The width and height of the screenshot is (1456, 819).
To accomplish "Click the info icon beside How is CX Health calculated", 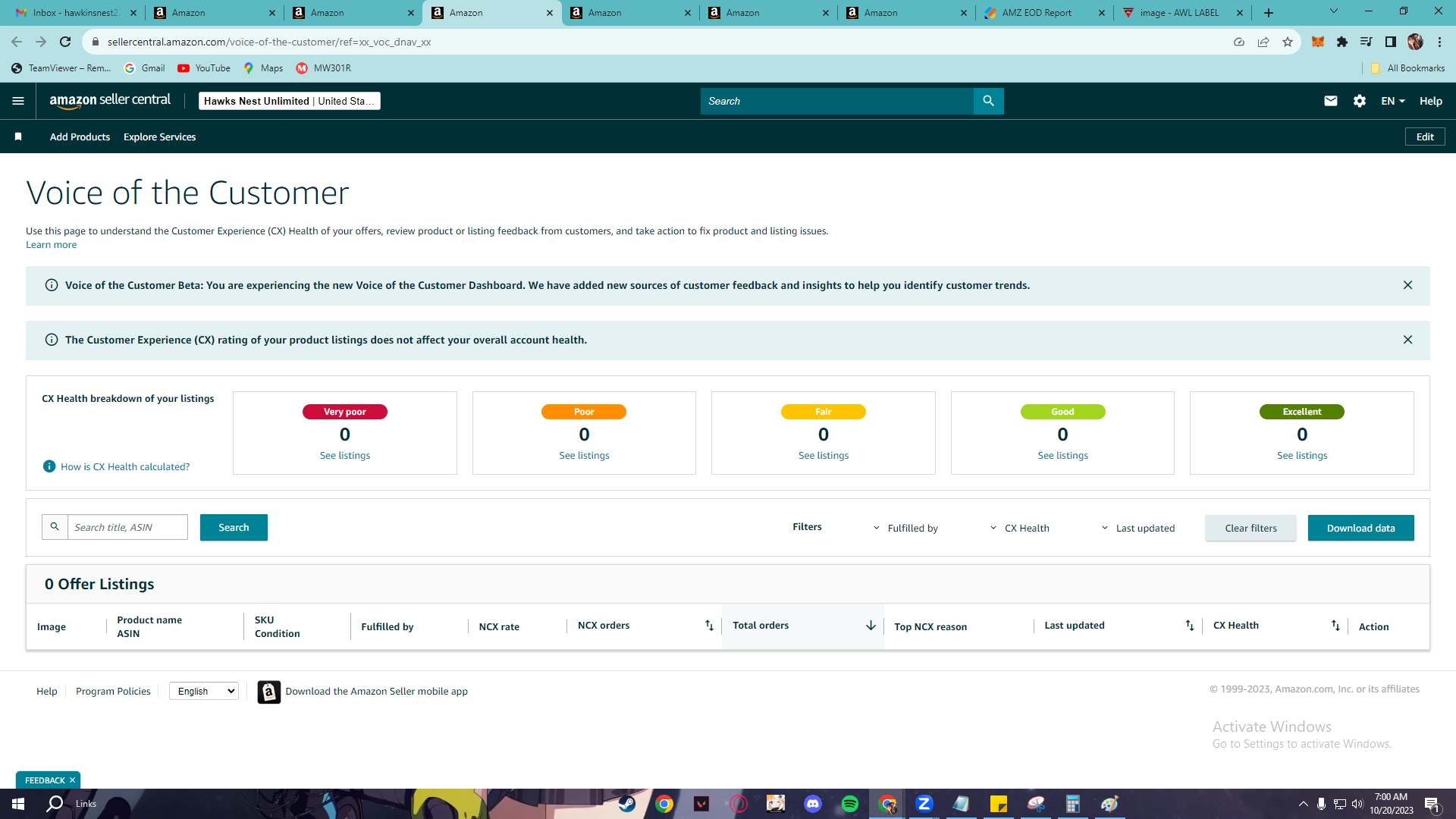I will (49, 466).
